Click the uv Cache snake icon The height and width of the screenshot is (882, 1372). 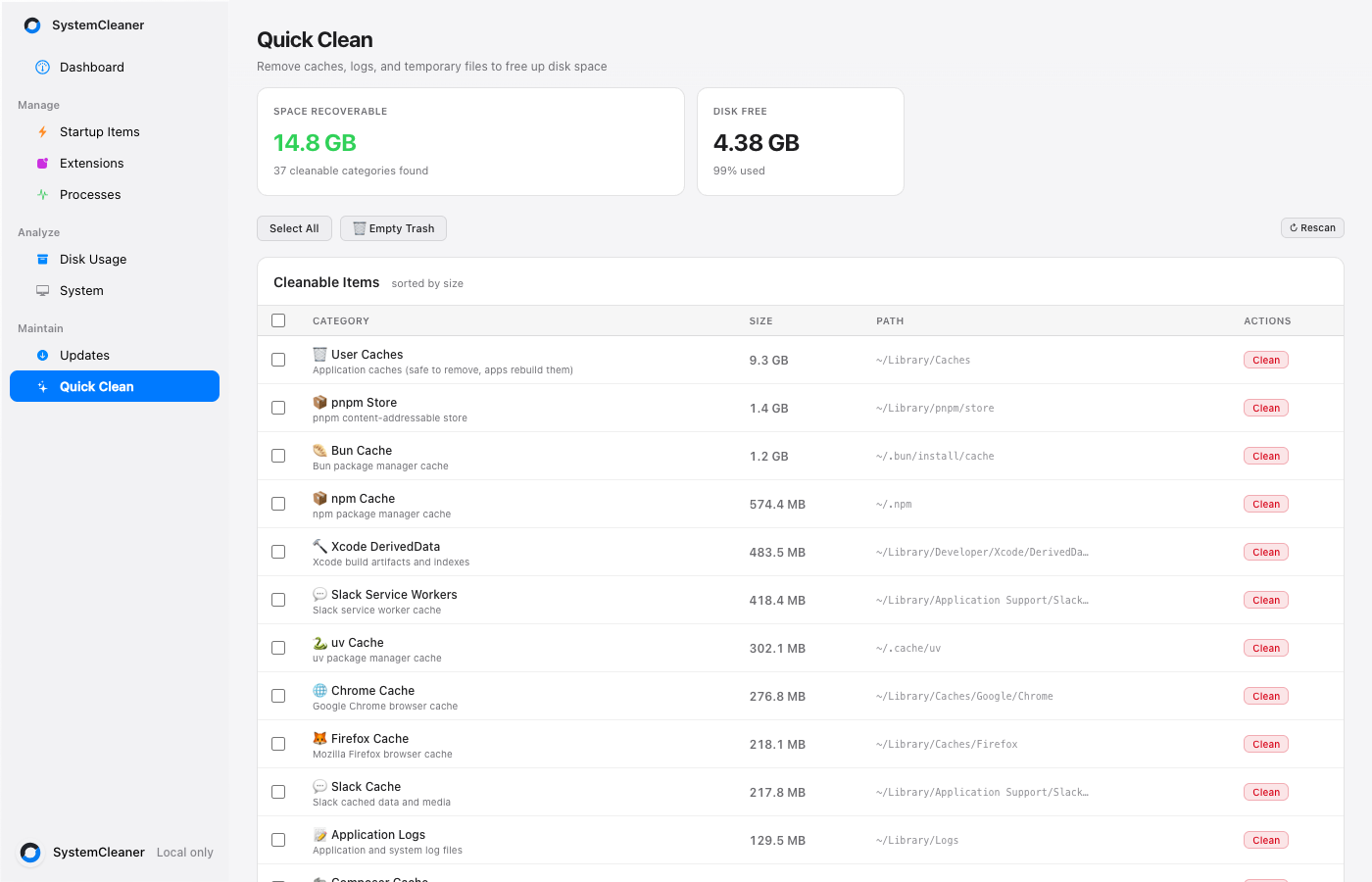pyautogui.click(x=319, y=642)
